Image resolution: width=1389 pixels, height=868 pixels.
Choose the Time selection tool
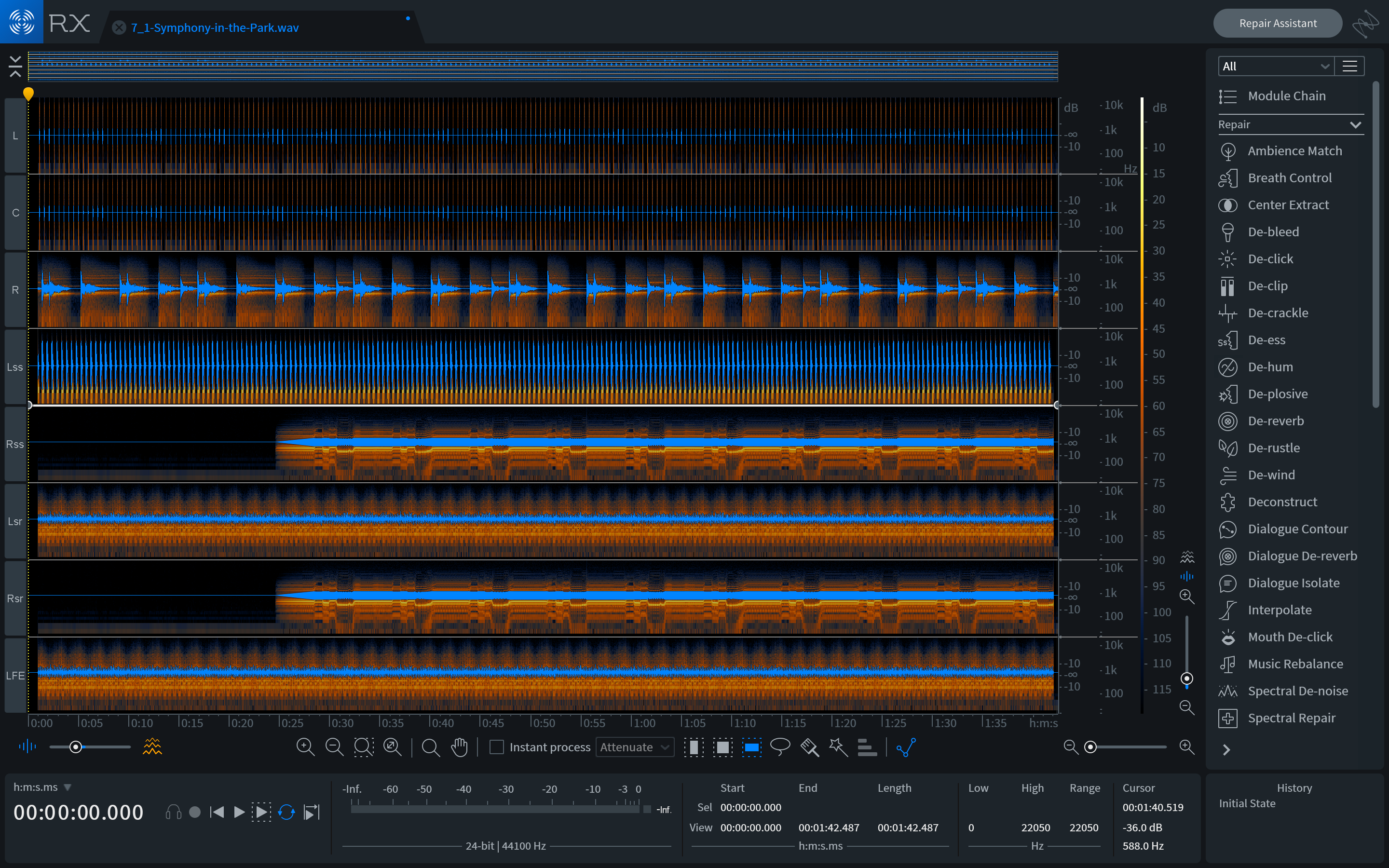point(694,747)
